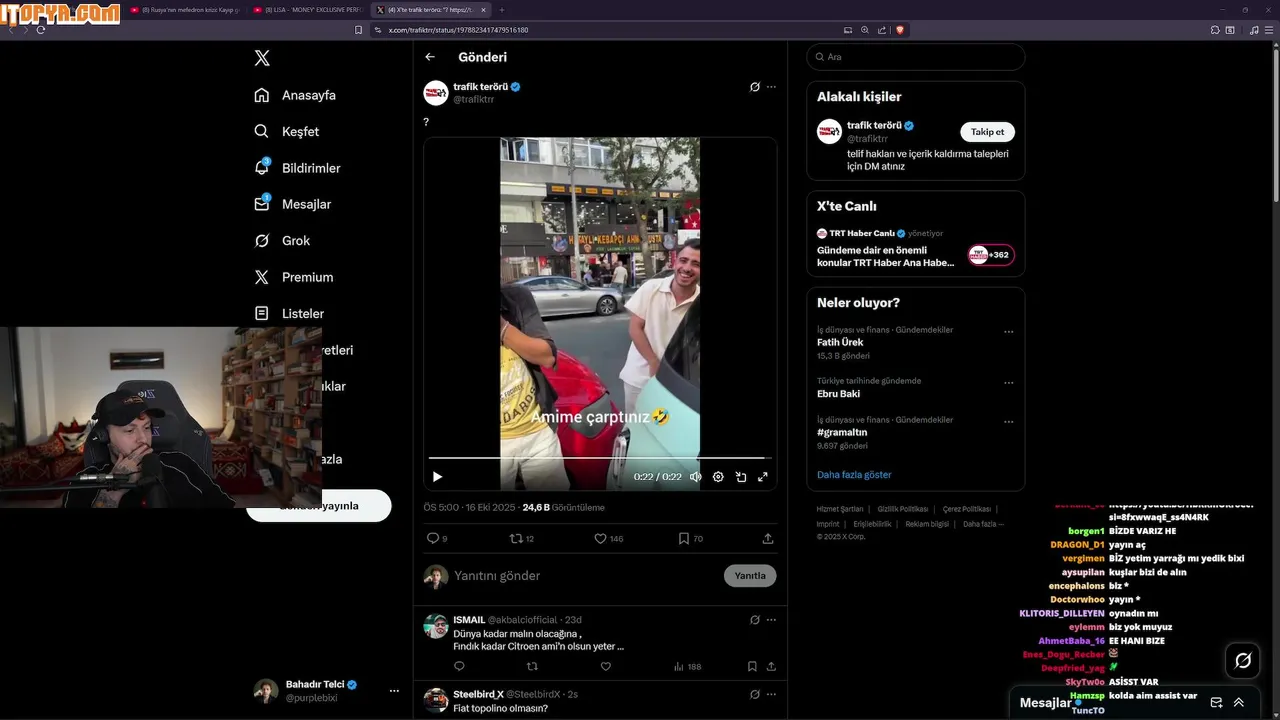The width and height of the screenshot is (1280, 720).
Task: Open the X logo home link
Action: click(262, 58)
